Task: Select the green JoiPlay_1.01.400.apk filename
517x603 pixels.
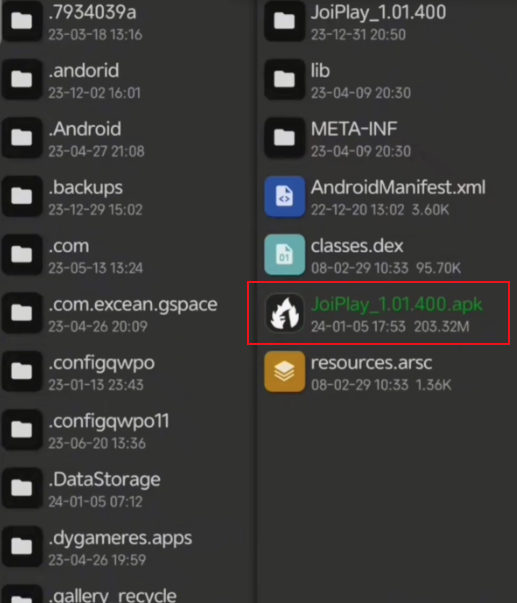Action: tap(397, 304)
